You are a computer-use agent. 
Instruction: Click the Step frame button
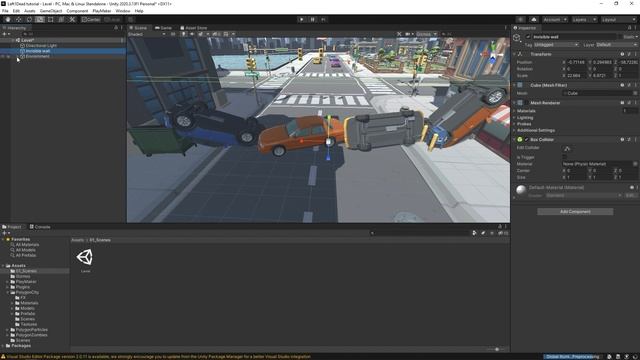(324, 19)
